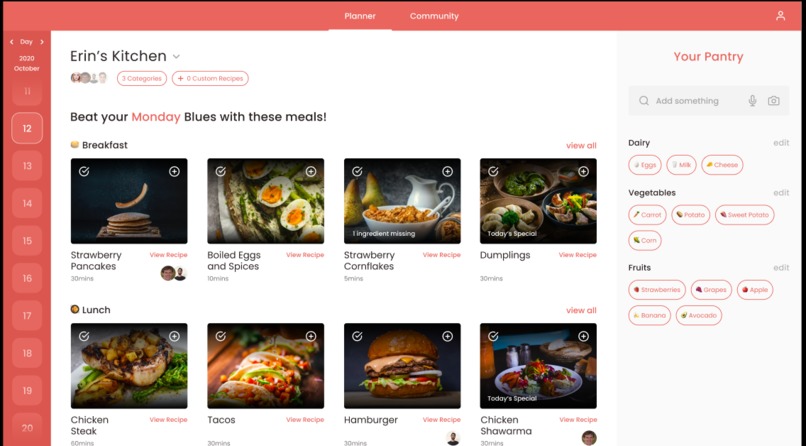This screenshot has width=806, height=446.
Task: Select day 15 in calendar sidebar
Action: [27, 240]
